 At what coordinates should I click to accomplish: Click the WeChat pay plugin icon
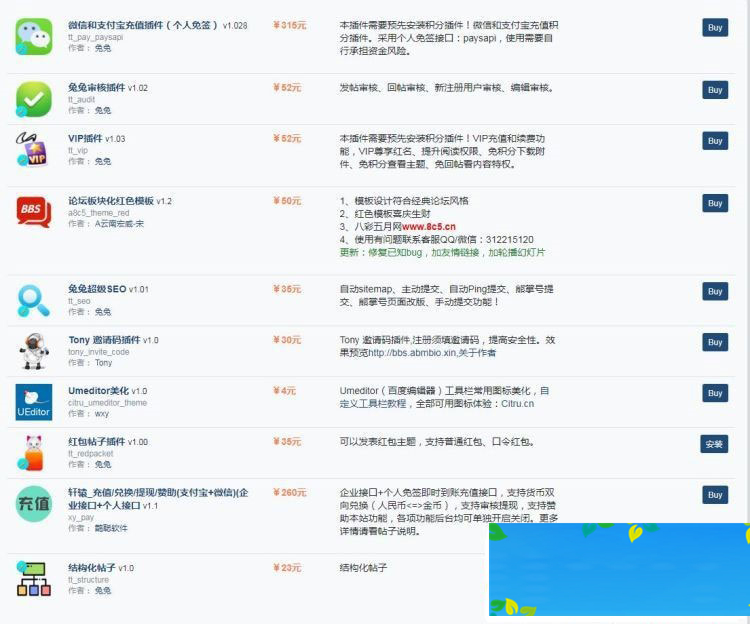pos(34,37)
